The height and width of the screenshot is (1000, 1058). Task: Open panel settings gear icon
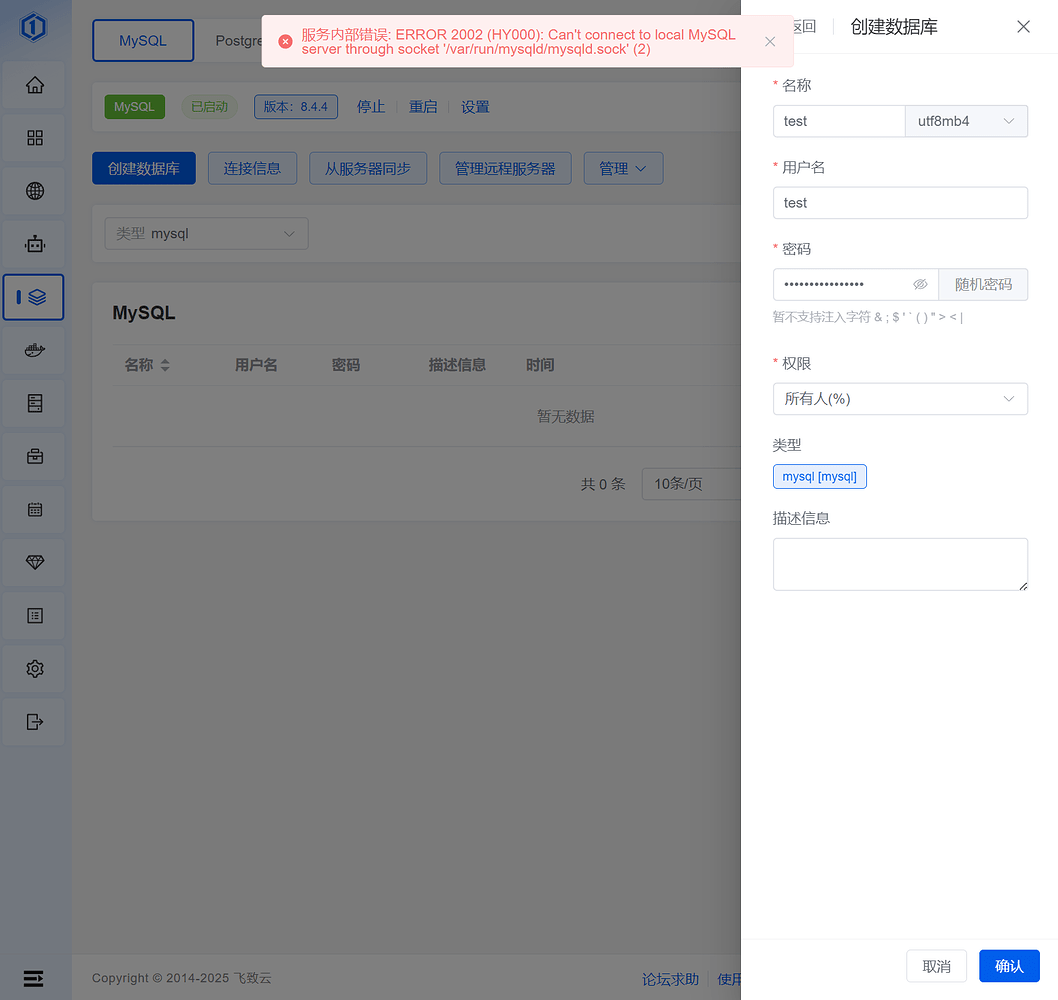coord(33,668)
